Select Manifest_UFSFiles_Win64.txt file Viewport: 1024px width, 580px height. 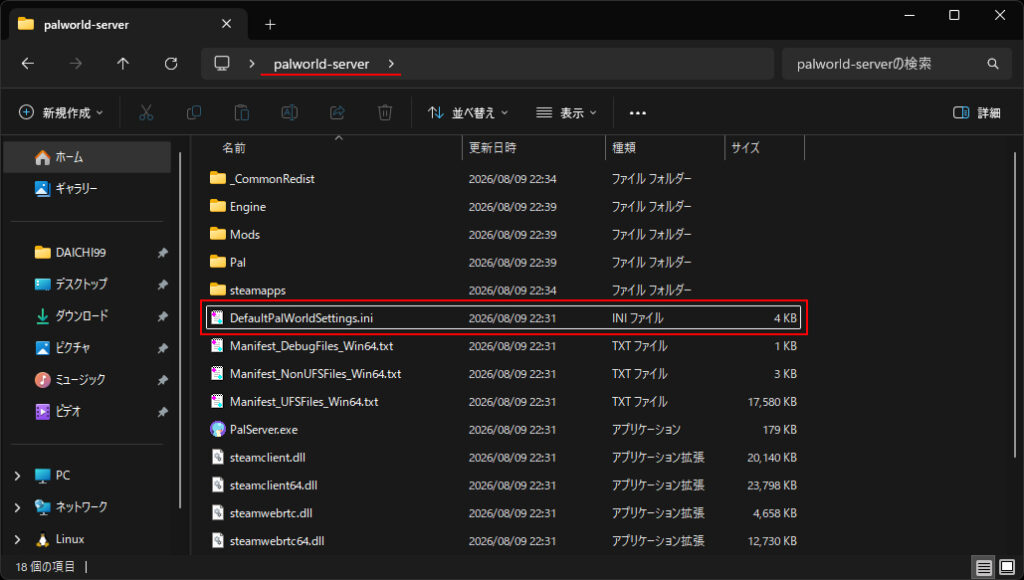[x=504, y=402]
